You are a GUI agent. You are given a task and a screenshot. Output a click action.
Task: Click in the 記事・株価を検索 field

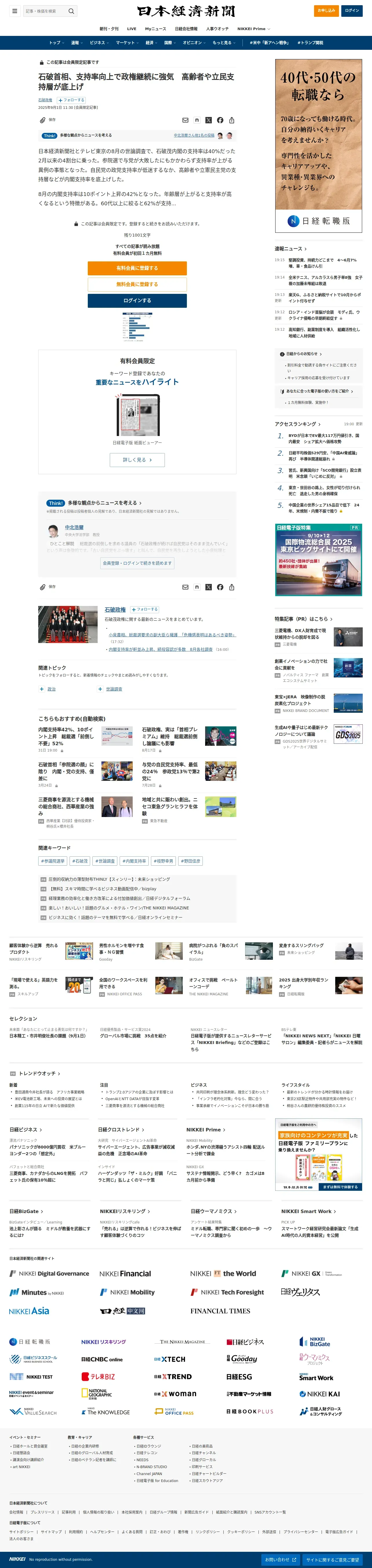click(45, 11)
